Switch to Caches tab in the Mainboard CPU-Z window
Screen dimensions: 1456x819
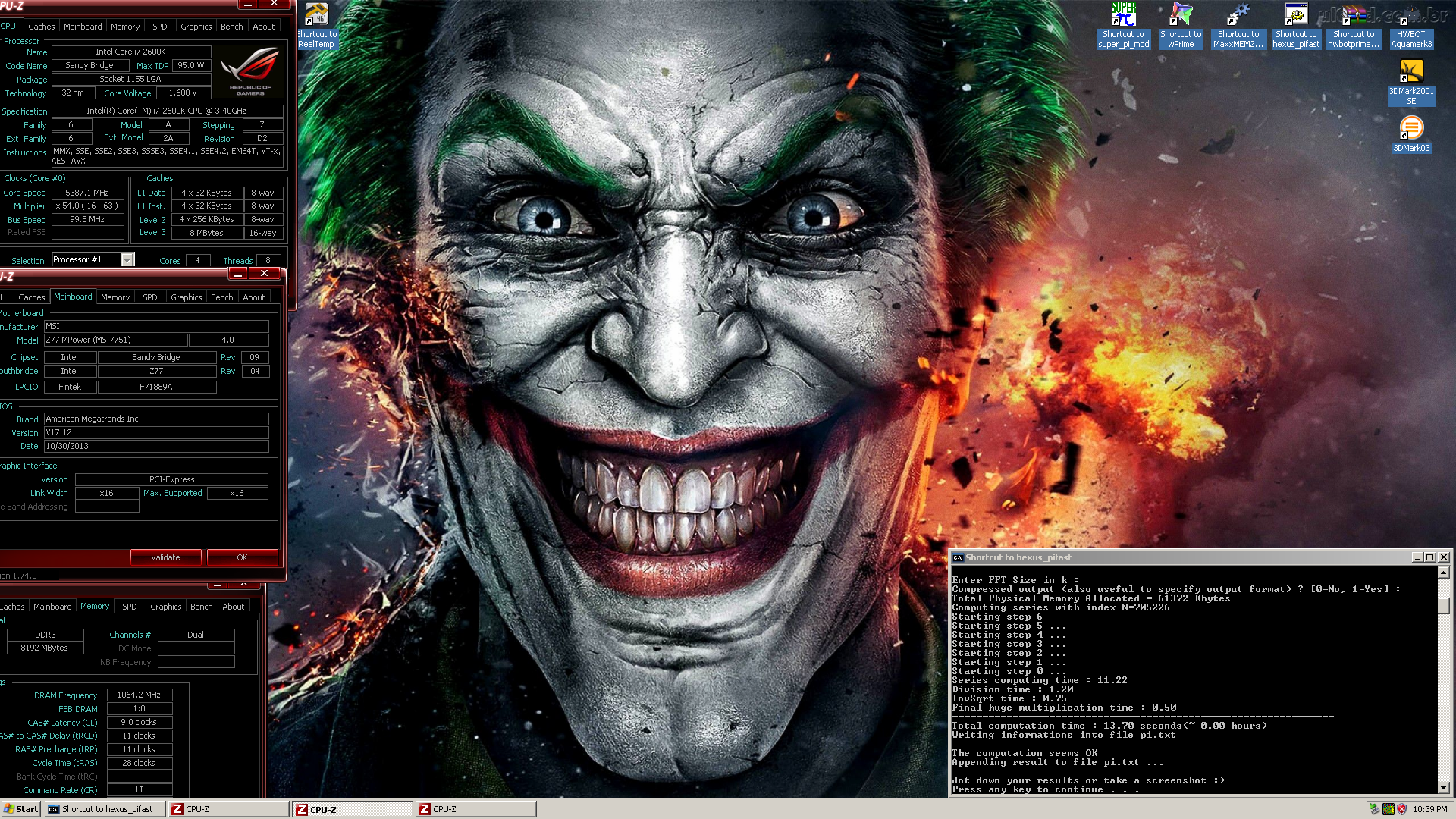coord(32,297)
